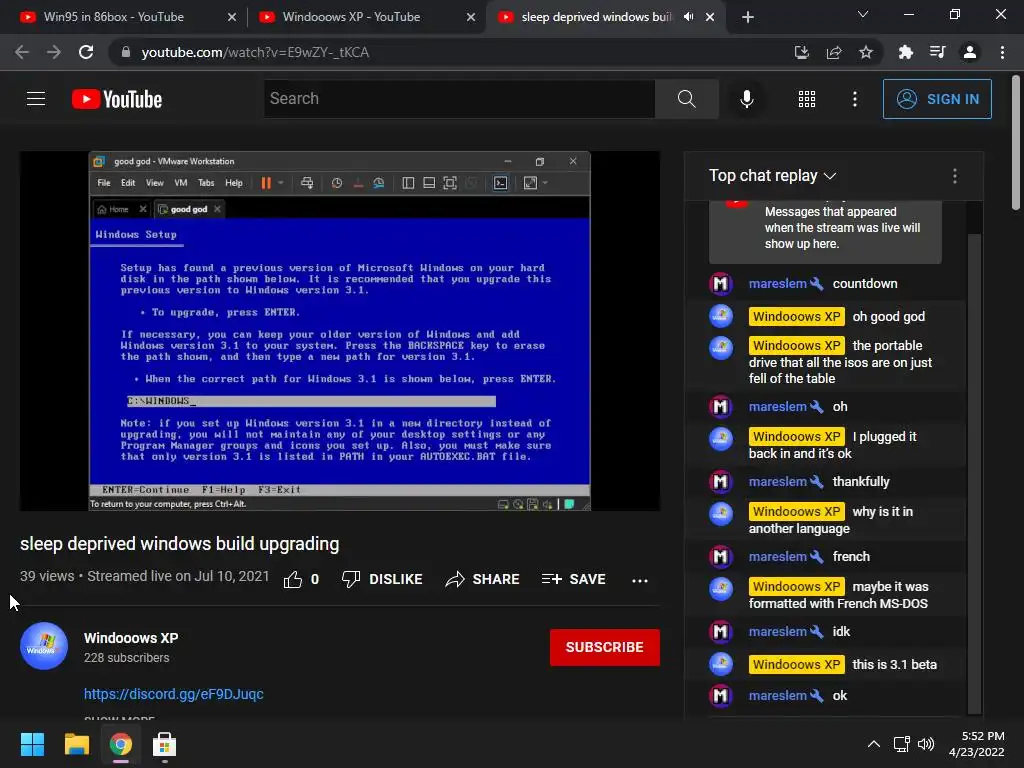This screenshot has width=1024, height=768.
Task: Open the YouTube hamburger guide menu
Action: point(36,99)
